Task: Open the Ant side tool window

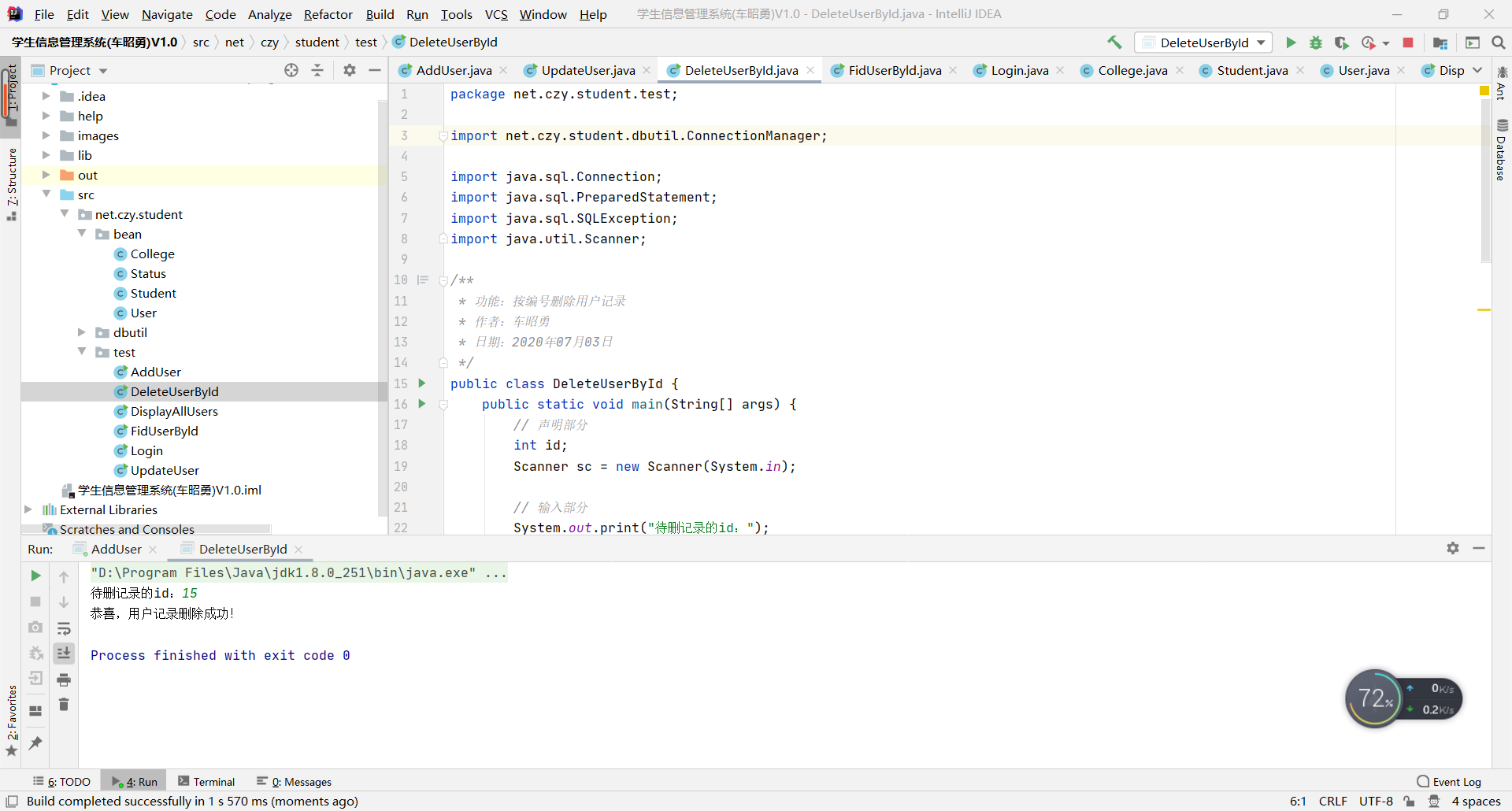Action: (1502, 83)
